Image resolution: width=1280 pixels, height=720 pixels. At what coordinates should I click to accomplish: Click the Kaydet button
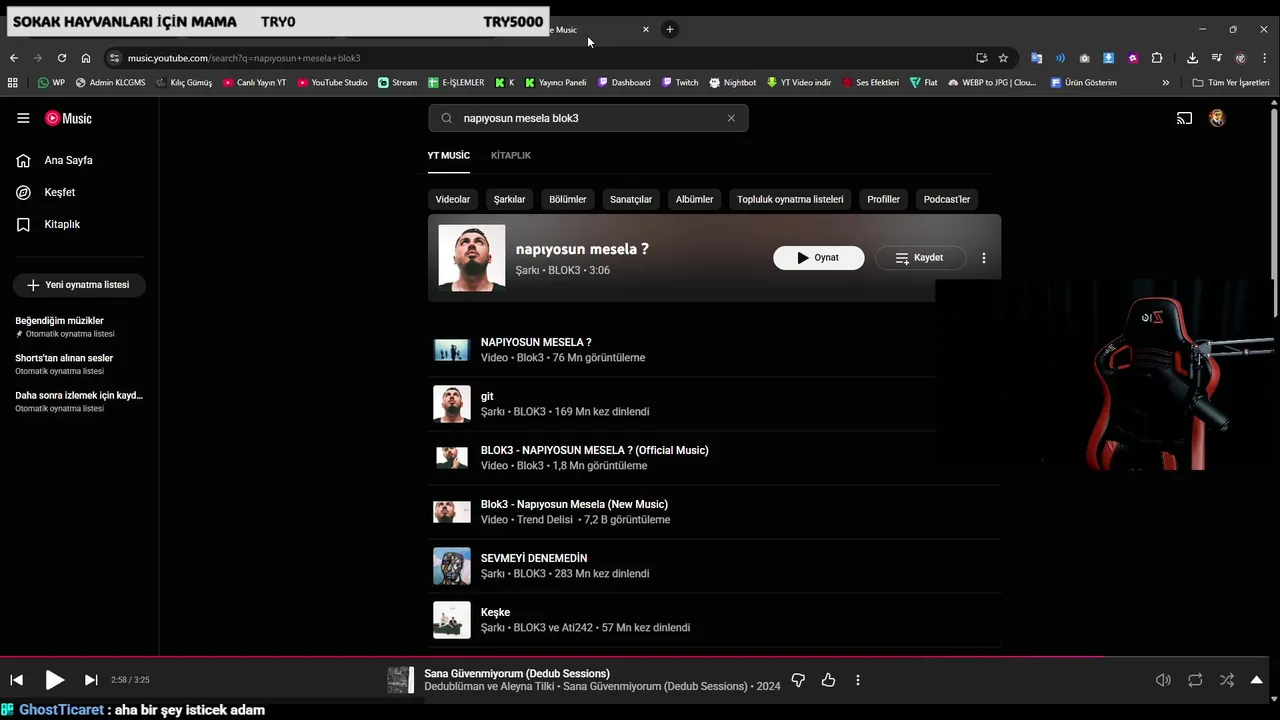[x=920, y=258]
